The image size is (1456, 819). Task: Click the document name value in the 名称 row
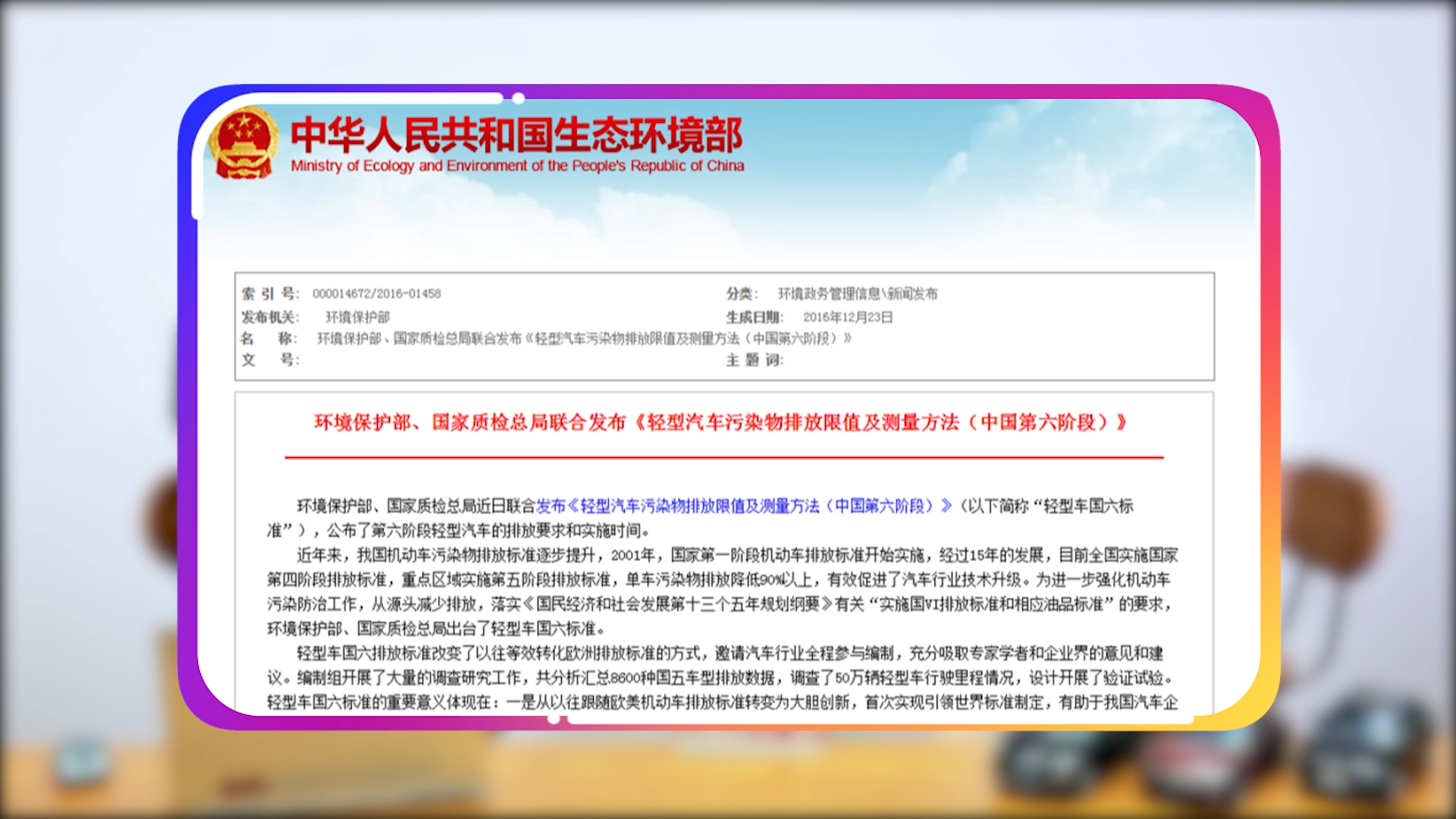pos(584,338)
